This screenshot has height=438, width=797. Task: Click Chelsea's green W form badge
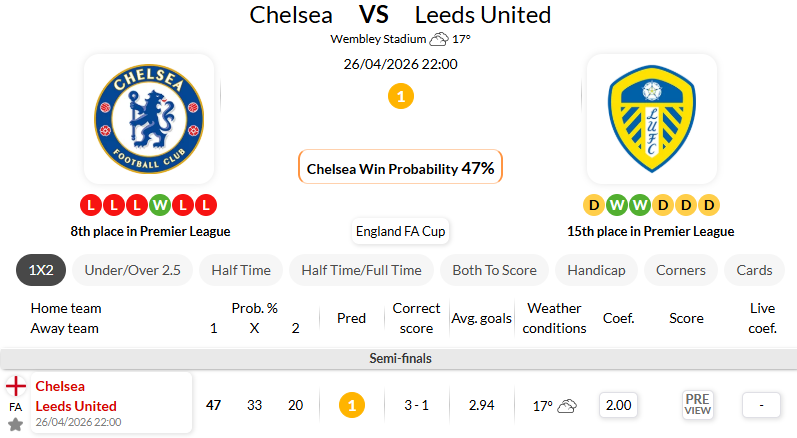pyautogui.click(x=160, y=206)
